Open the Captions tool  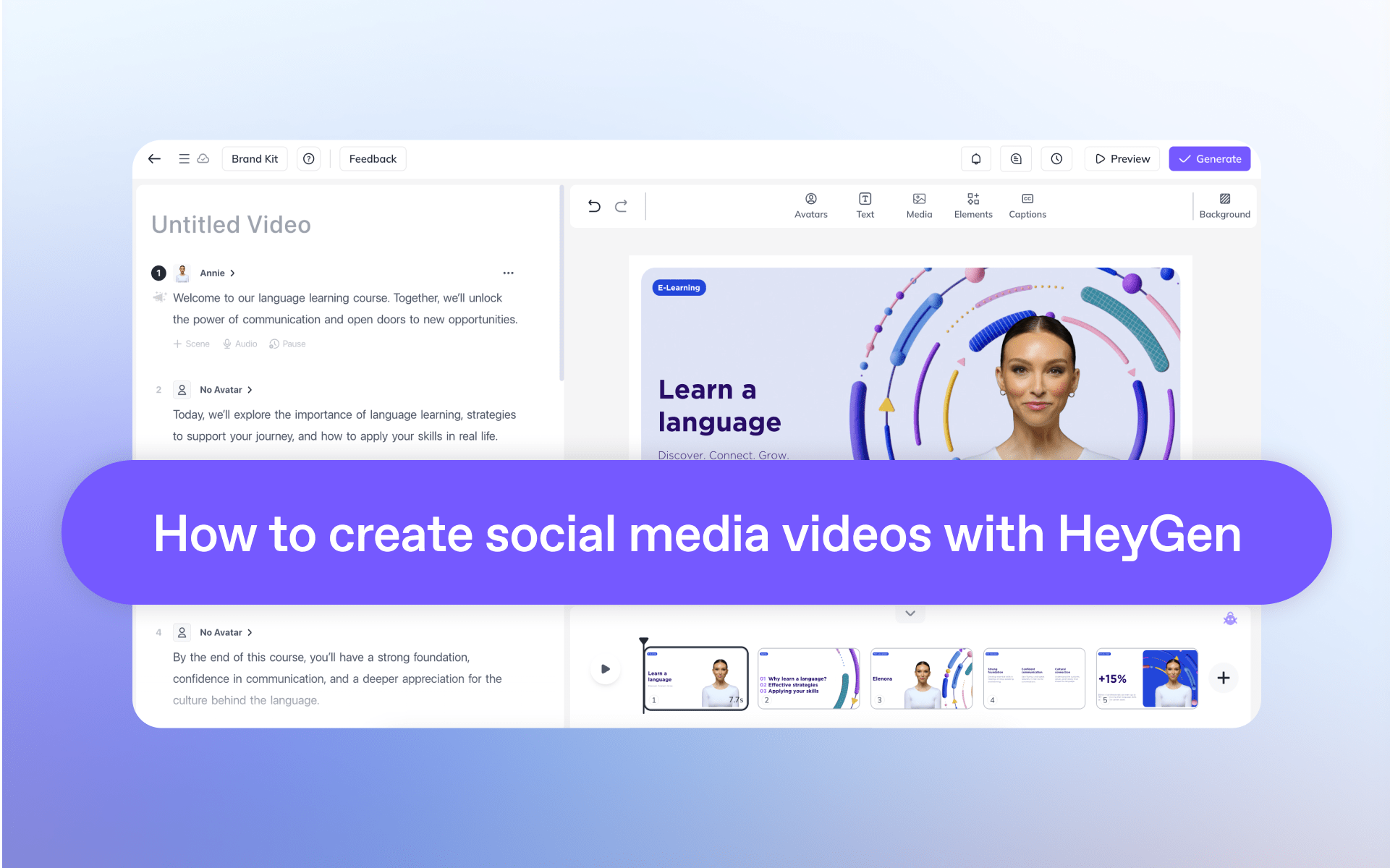click(1027, 205)
